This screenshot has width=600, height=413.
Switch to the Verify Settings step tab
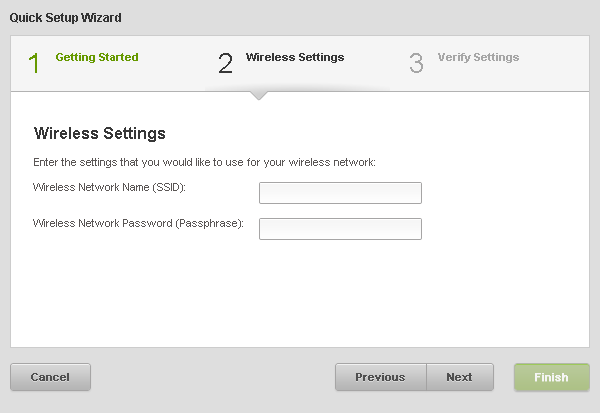coord(478,57)
